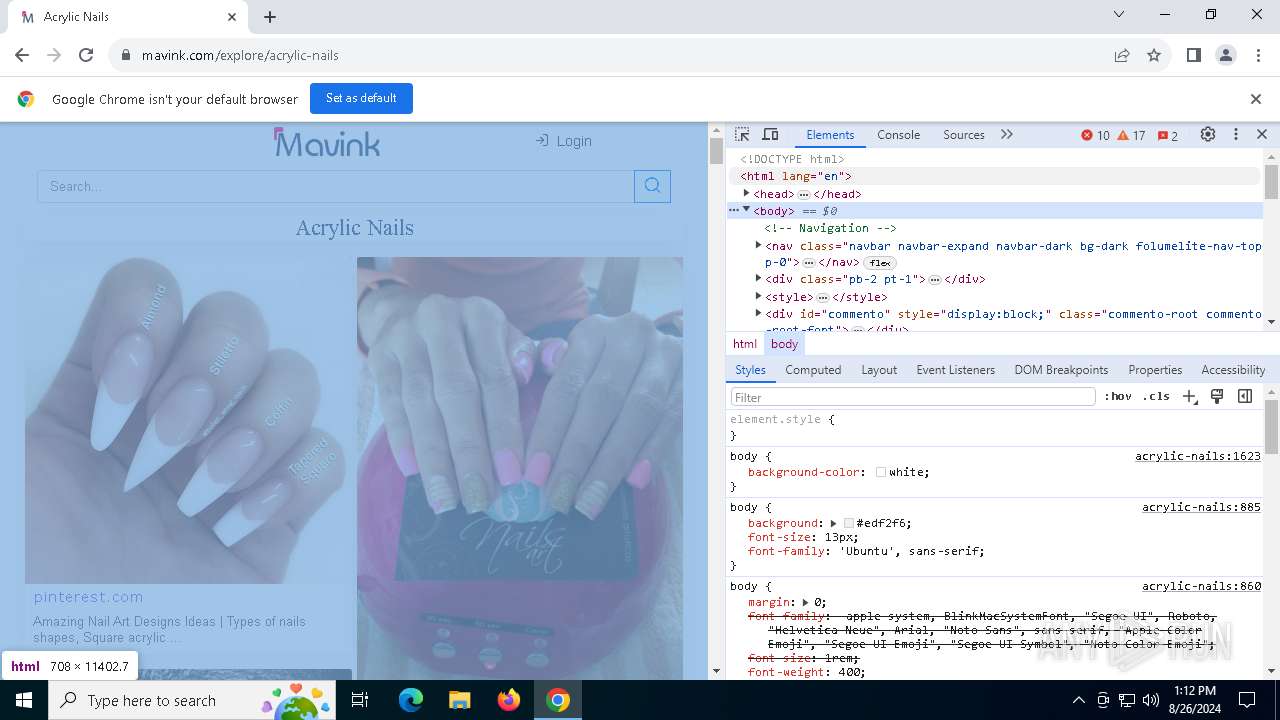This screenshot has height=720, width=1280.
Task: Click the search magnifier button on Mavink
Action: tap(652, 186)
